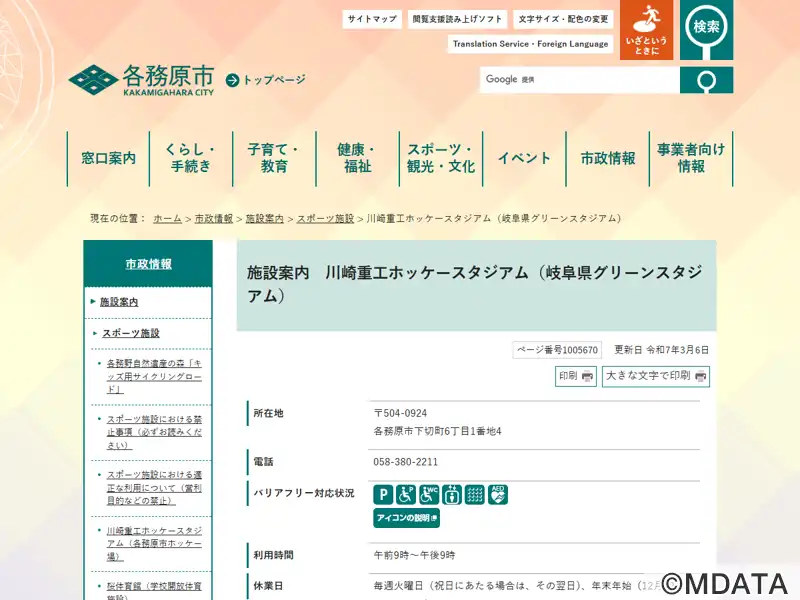
Task: Select 事業者向け情報 in the navigation bar
Action: click(691, 158)
